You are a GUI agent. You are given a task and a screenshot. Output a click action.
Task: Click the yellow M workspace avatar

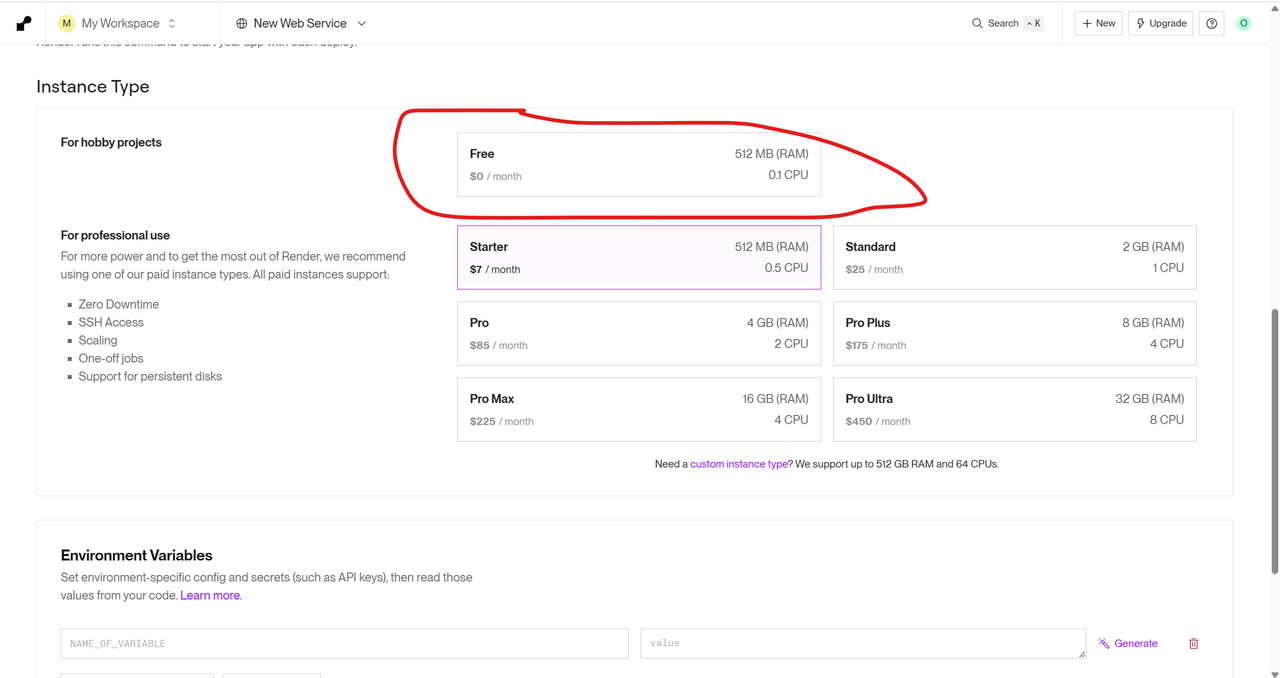pyautogui.click(x=67, y=23)
